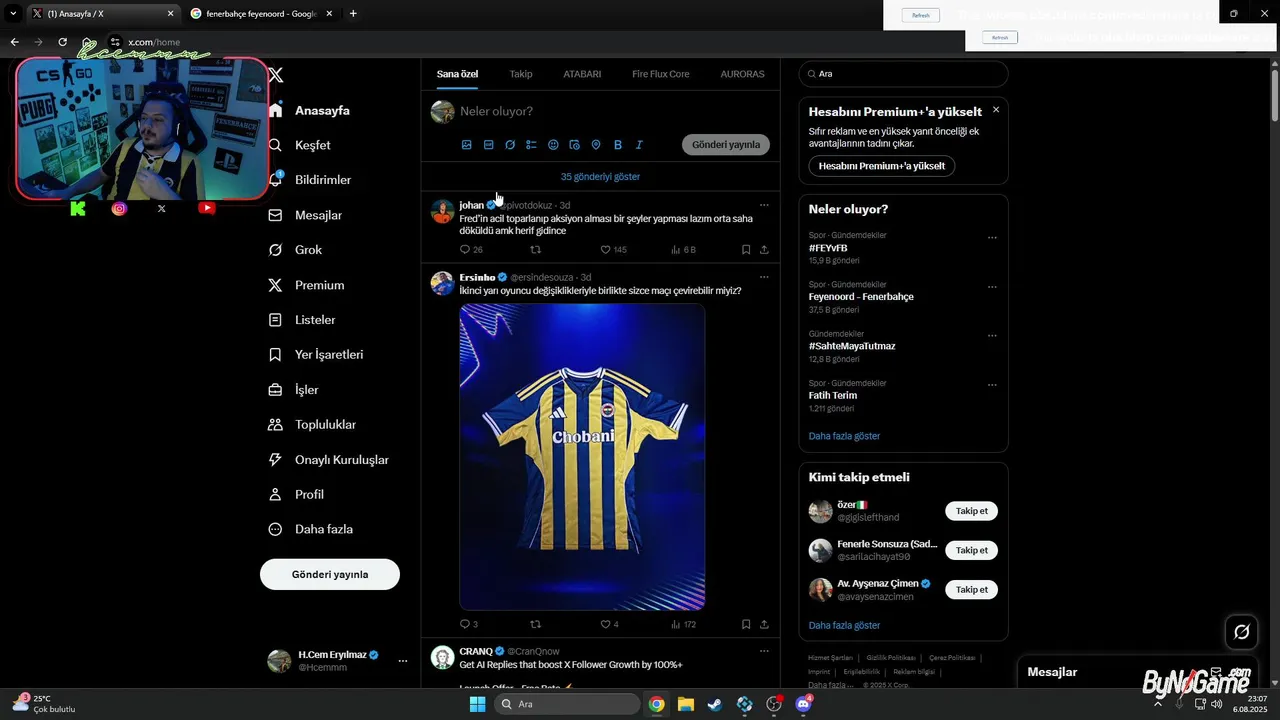Show more trends under Neler oluyor
The image size is (1280, 720).
(x=844, y=436)
